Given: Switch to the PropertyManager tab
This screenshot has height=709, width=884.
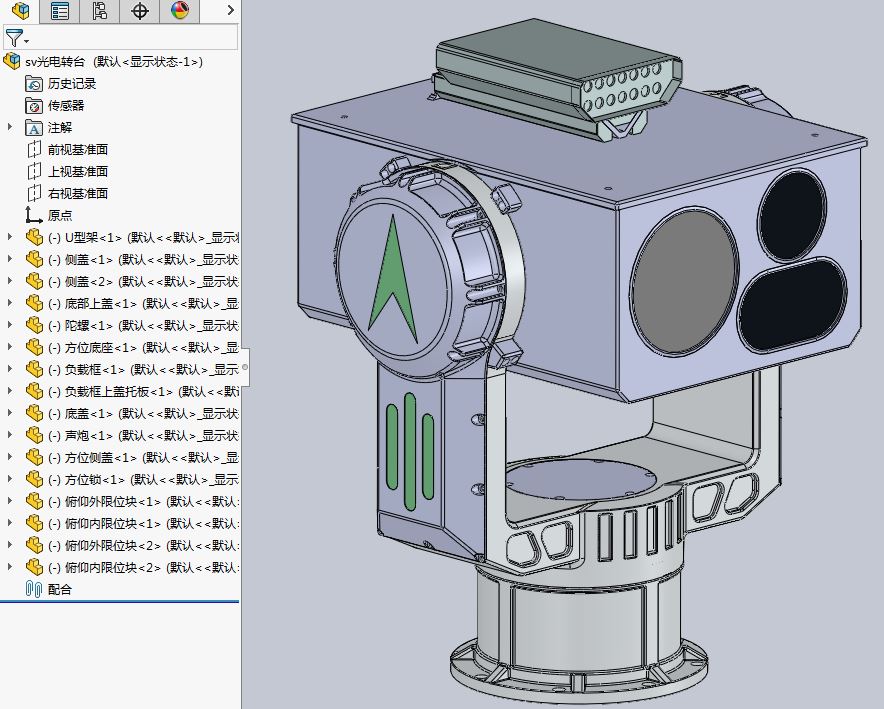Looking at the screenshot, I should tap(60, 11).
